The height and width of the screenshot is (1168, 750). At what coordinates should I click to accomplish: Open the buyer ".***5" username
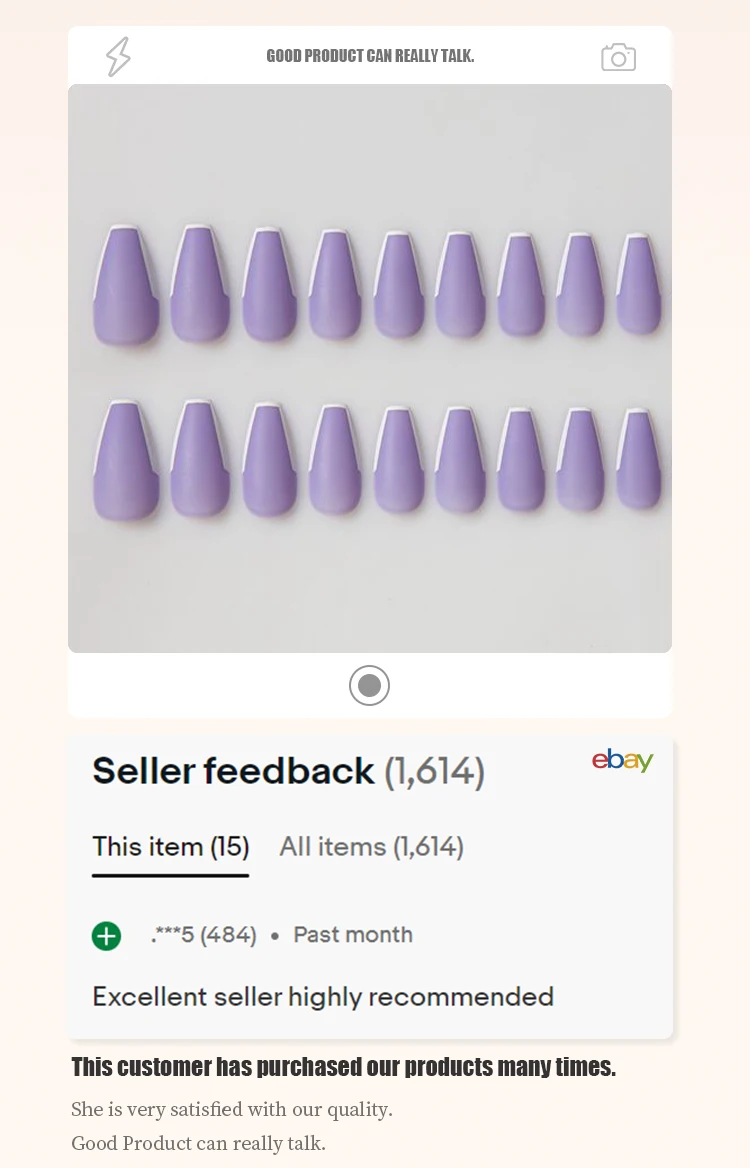click(171, 935)
